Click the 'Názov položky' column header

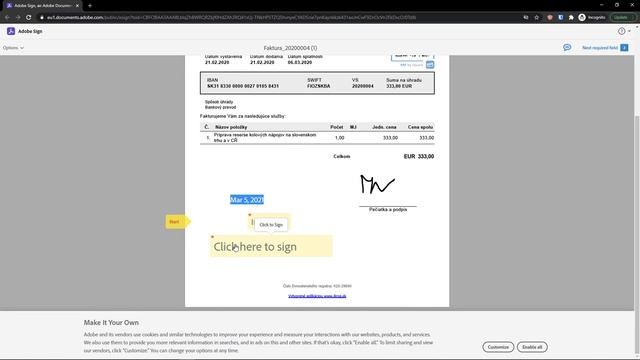coord(231,127)
